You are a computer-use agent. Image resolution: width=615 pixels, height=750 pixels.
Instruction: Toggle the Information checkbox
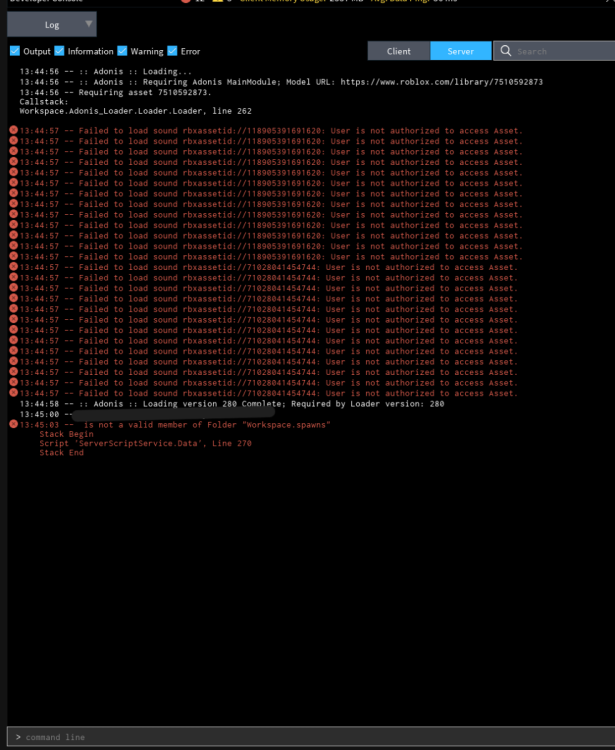pos(59,51)
